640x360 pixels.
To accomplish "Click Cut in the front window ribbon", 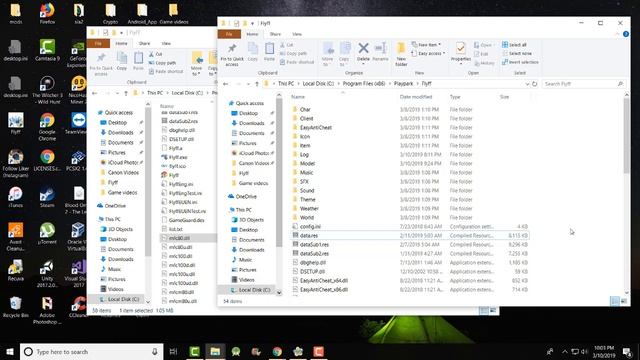I will pos(287,44).
